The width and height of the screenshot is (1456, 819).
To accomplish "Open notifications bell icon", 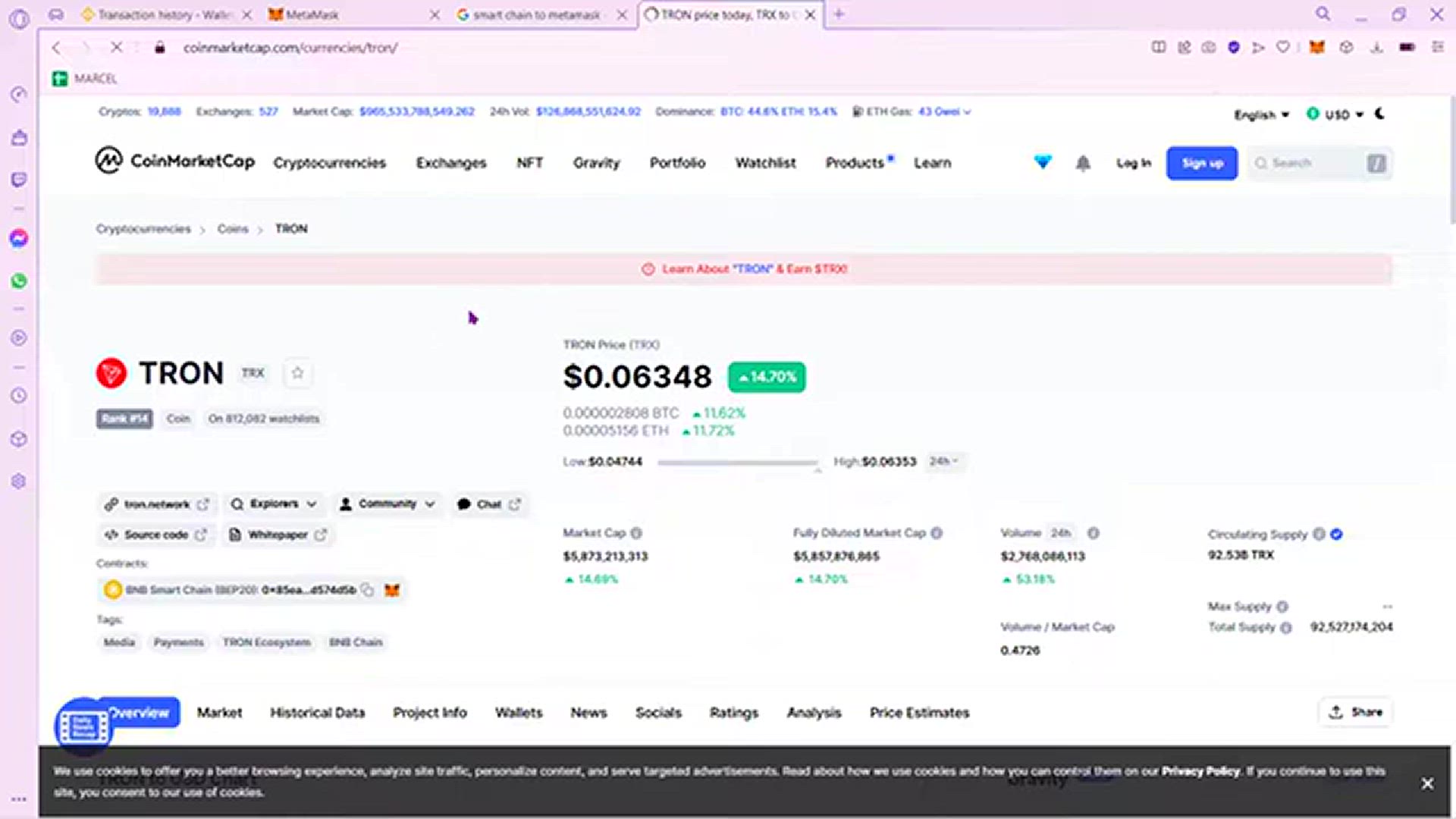I will pyautogui.click(x=1083, y=163).
